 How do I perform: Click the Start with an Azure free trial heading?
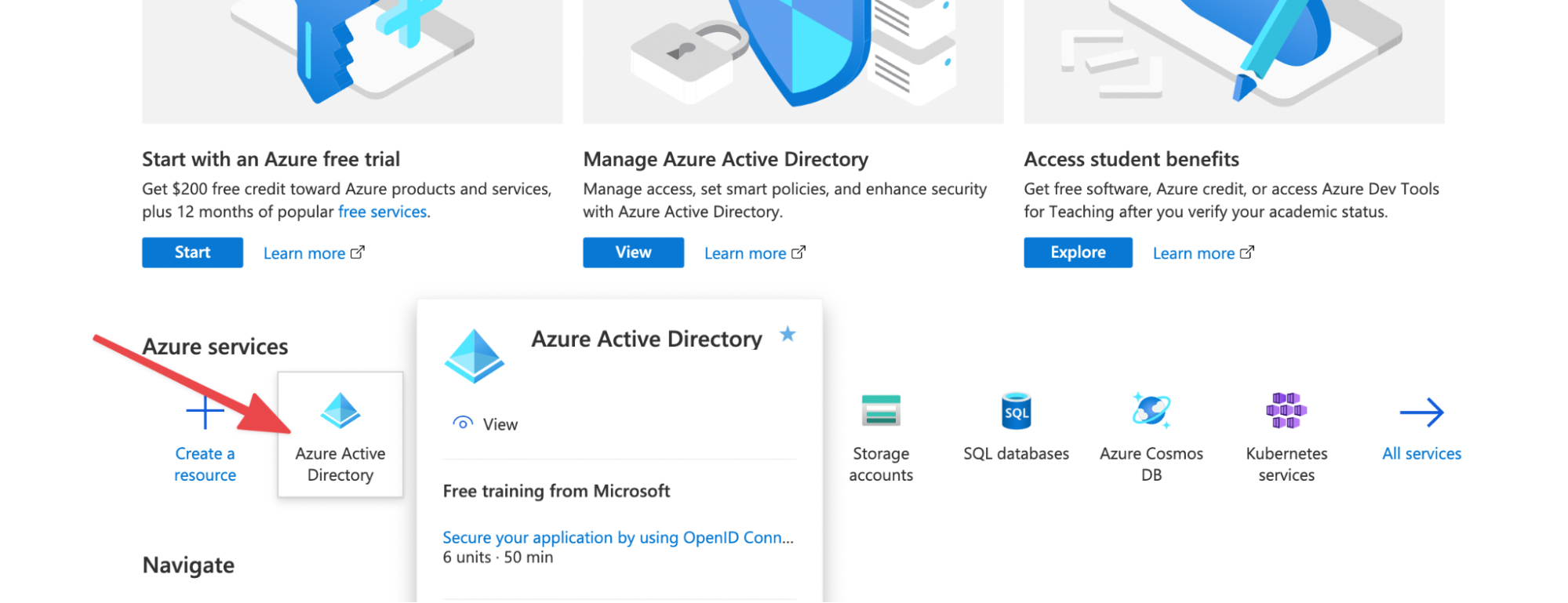pyautogui.click(x=271, y=159)
